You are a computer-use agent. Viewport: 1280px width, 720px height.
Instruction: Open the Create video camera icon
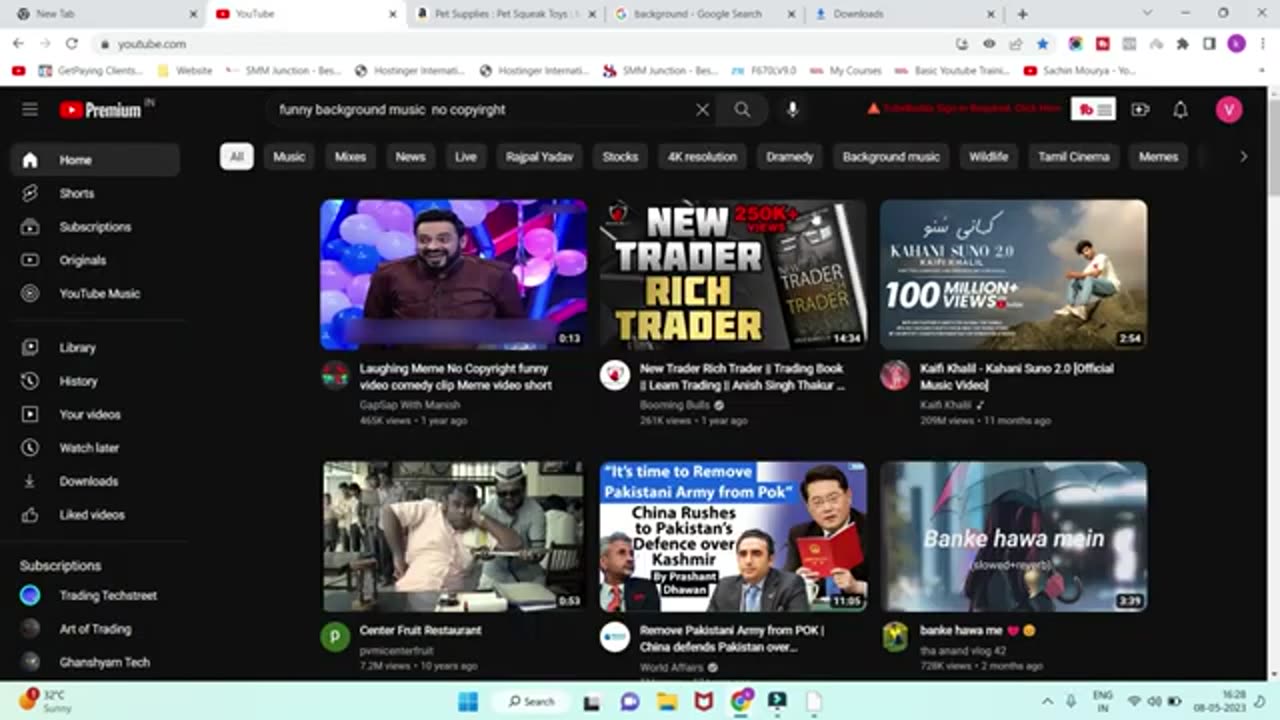(x=1140, y=110)
